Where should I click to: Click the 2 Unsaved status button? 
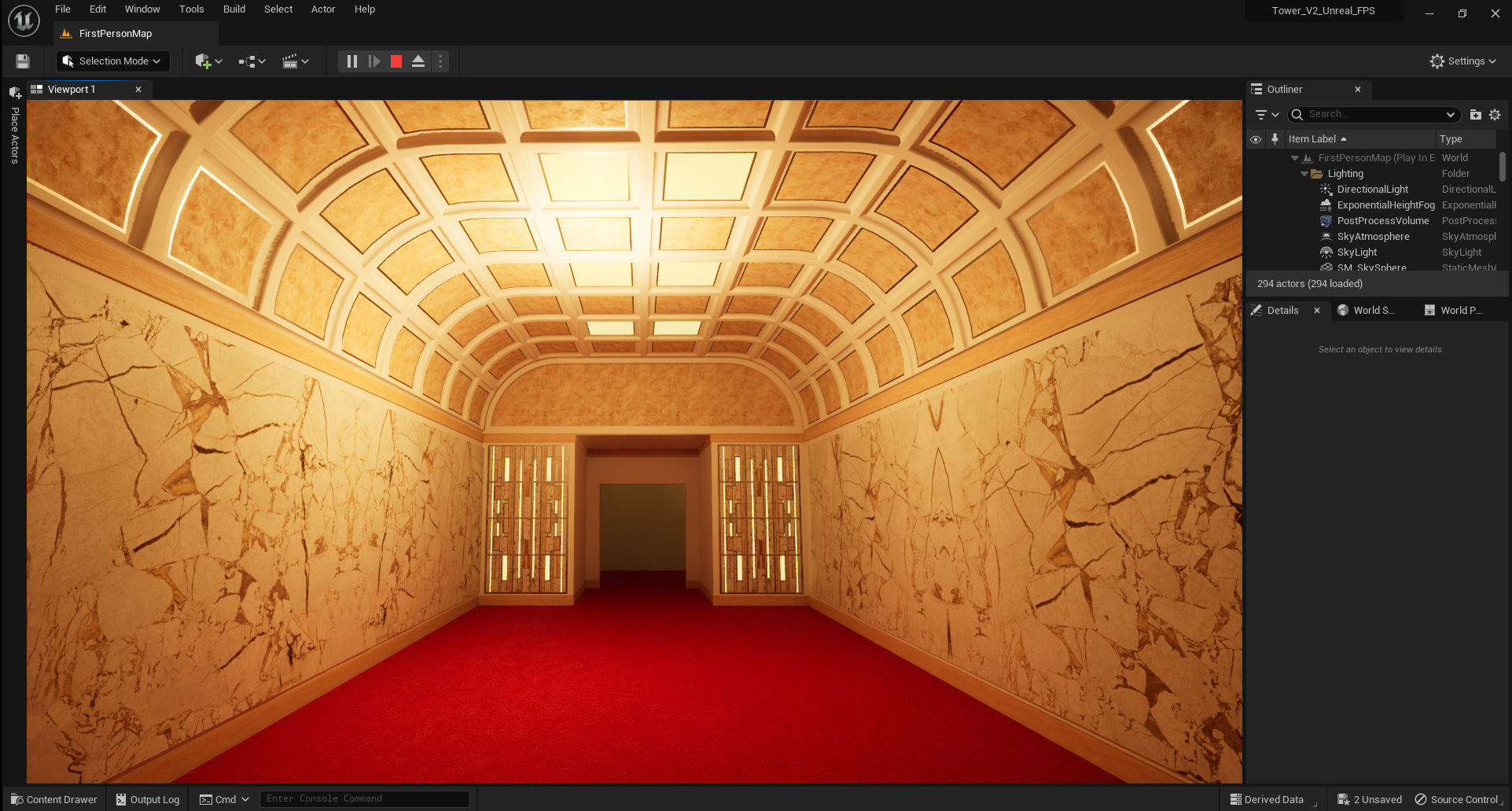1370,800
